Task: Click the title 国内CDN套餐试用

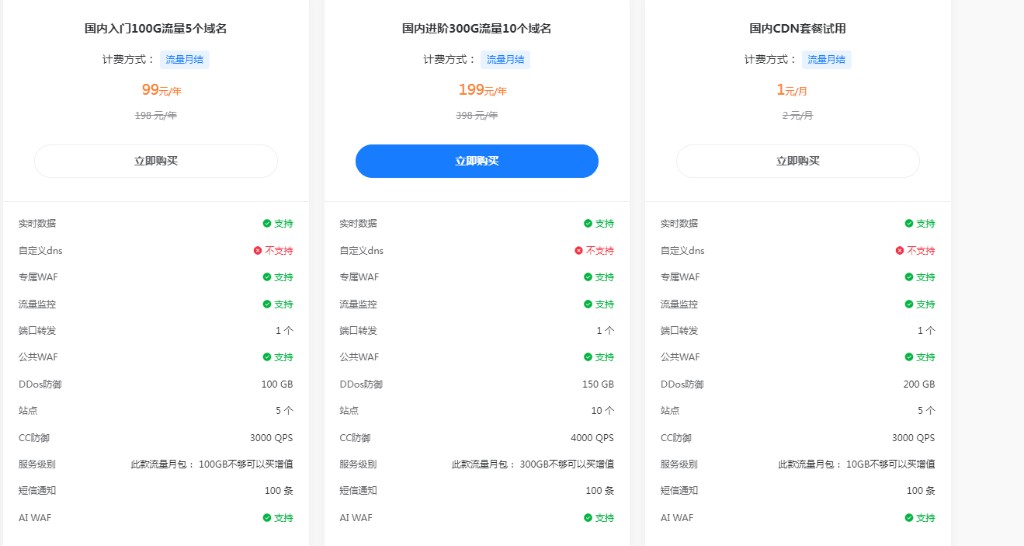Action: tap(797, 28)
